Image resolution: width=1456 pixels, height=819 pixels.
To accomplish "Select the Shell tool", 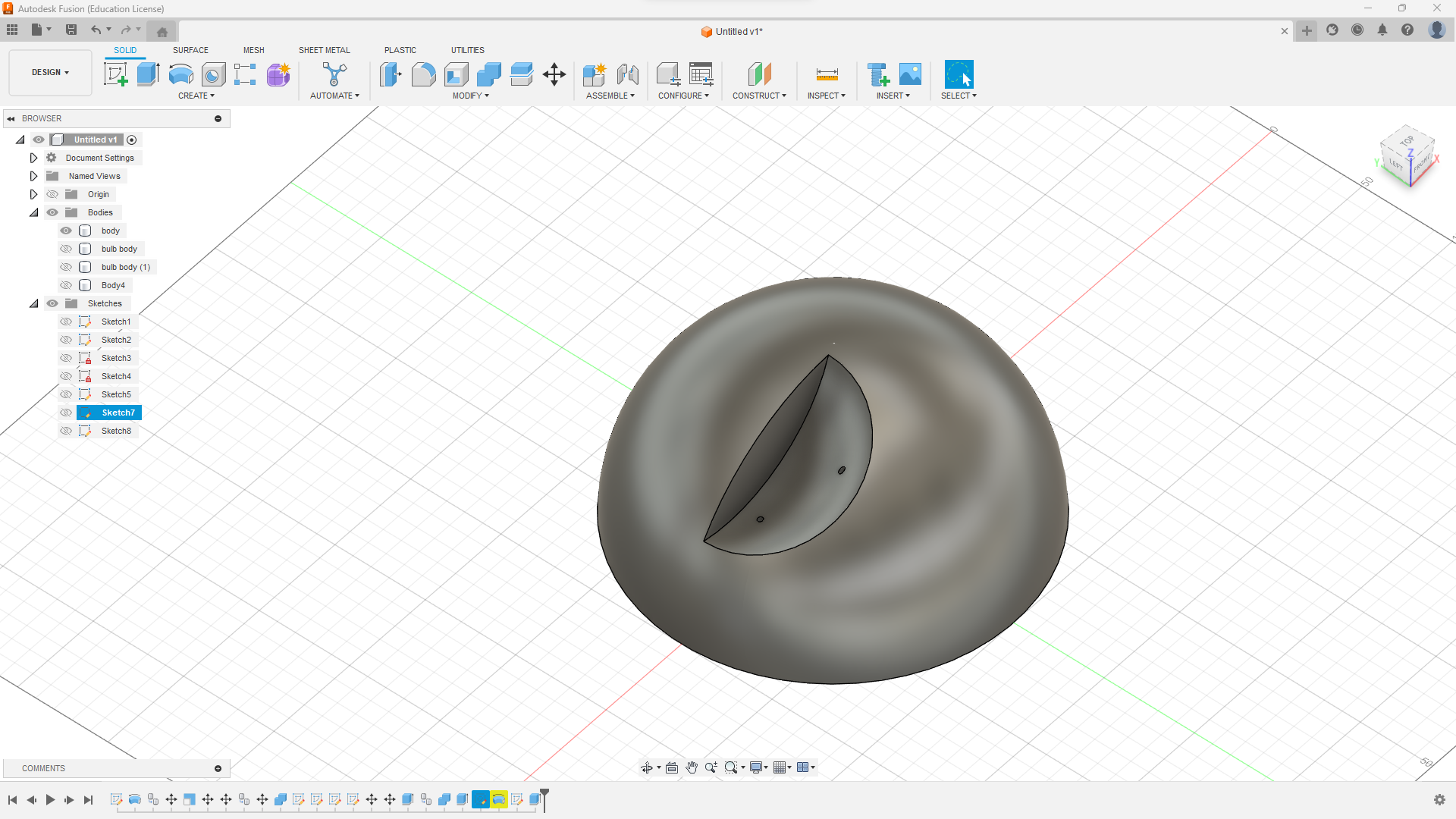I will coord(456,74).
